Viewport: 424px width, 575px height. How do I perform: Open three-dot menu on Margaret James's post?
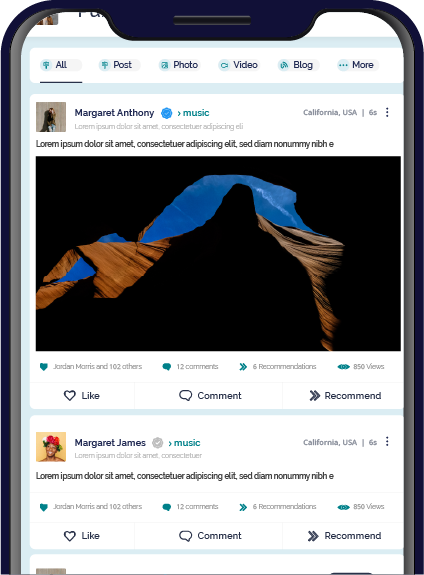pos(387,442)
